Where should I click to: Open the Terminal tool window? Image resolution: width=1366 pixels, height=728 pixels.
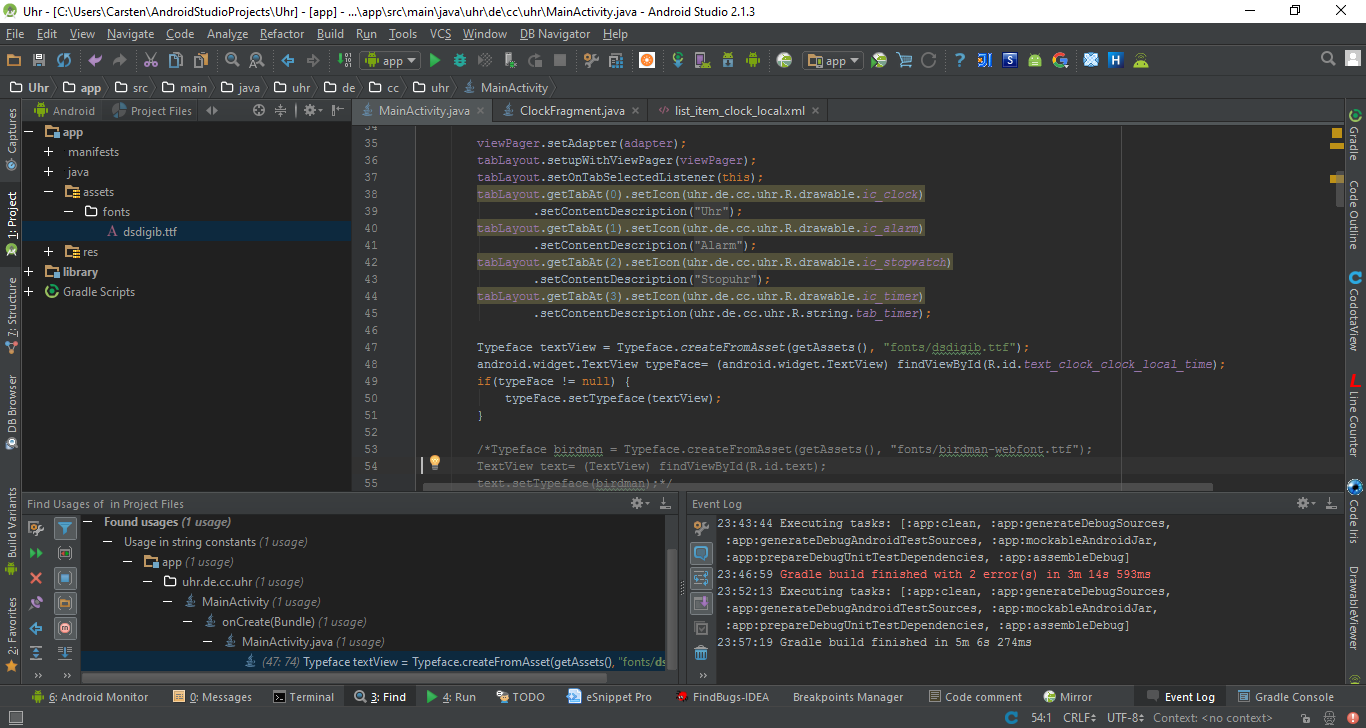click(x=303, y=697)
